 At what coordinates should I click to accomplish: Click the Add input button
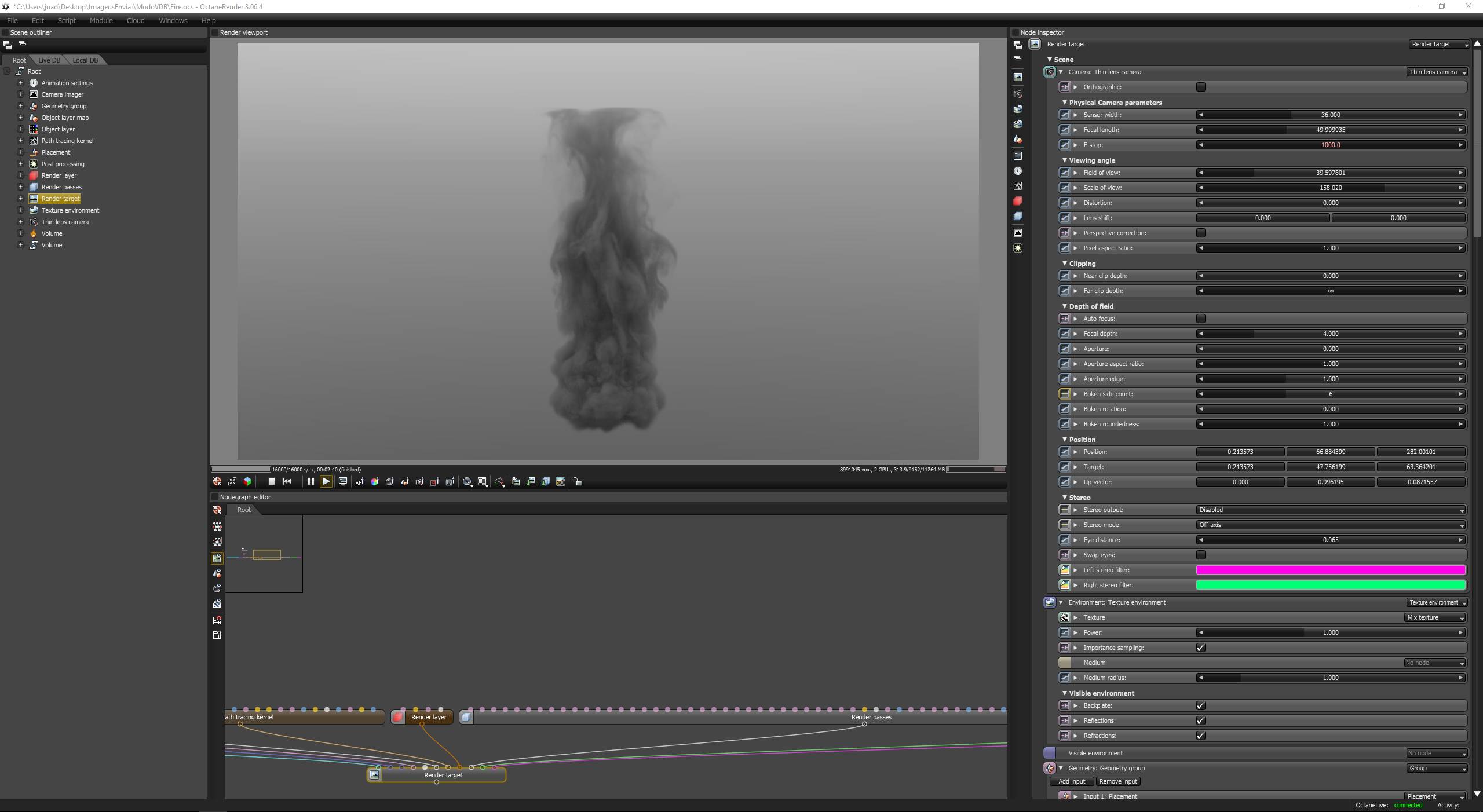[1071, 781]
